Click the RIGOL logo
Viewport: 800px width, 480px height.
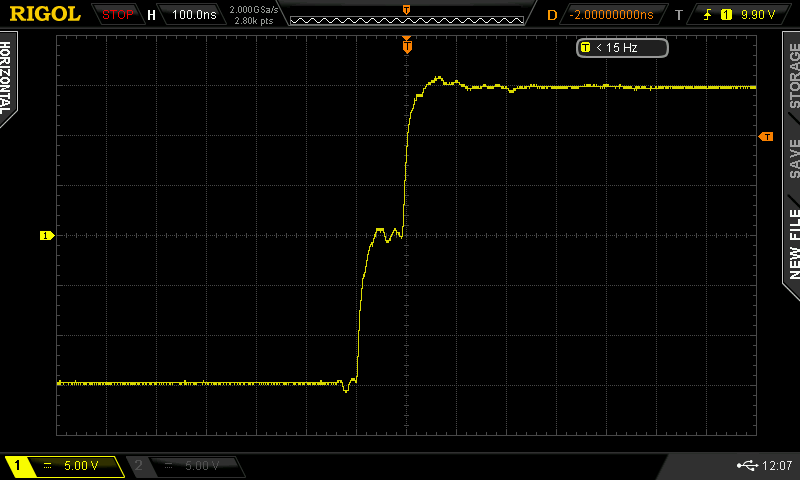pos(46,14)
